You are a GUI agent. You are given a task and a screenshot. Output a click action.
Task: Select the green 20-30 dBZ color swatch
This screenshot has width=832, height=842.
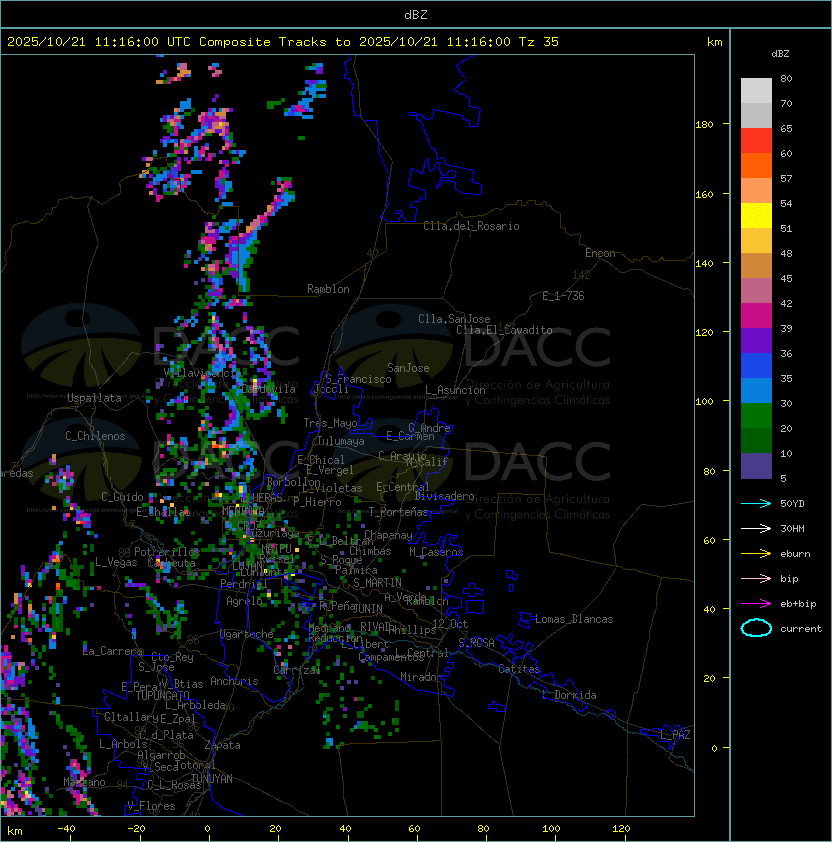coord(756,416)
